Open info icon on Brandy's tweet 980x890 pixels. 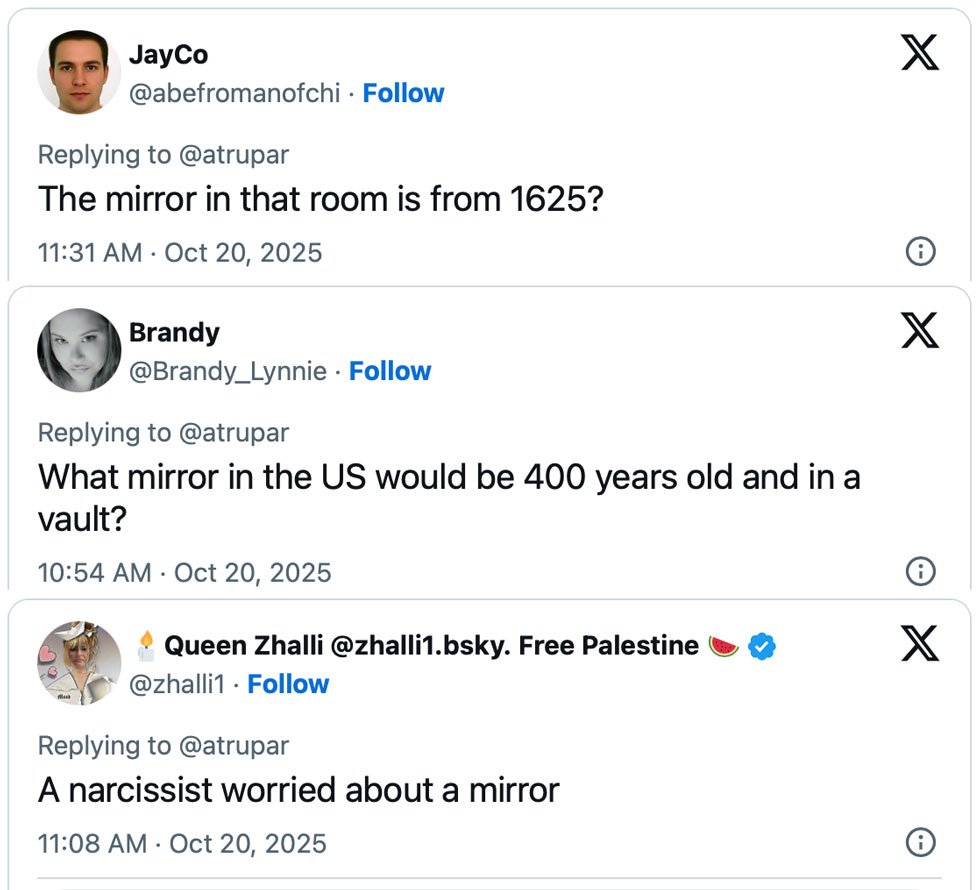pos(919,571)
